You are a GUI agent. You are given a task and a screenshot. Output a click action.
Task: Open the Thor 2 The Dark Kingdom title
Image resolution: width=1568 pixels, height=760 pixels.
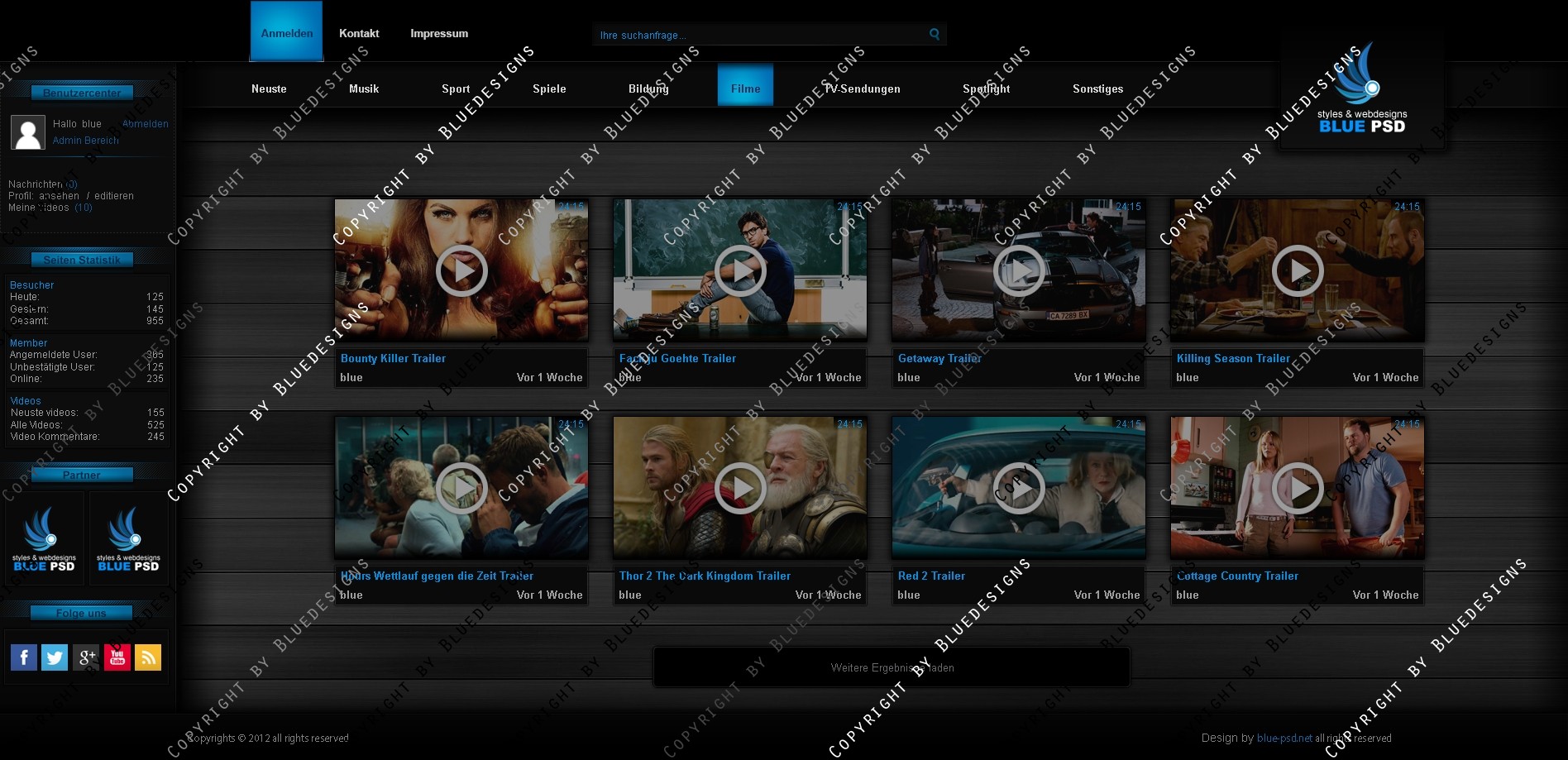[x=705, y=576]
